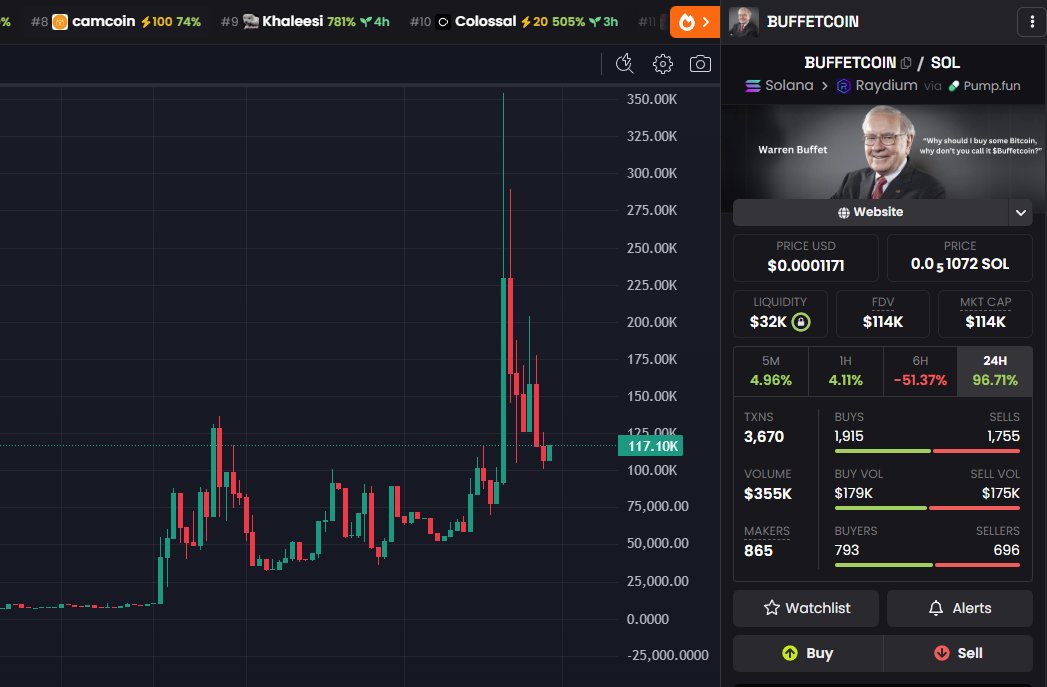1047x687 pixels.
Task: Open chart settings gear icon
Action: [x=662, y=63]
